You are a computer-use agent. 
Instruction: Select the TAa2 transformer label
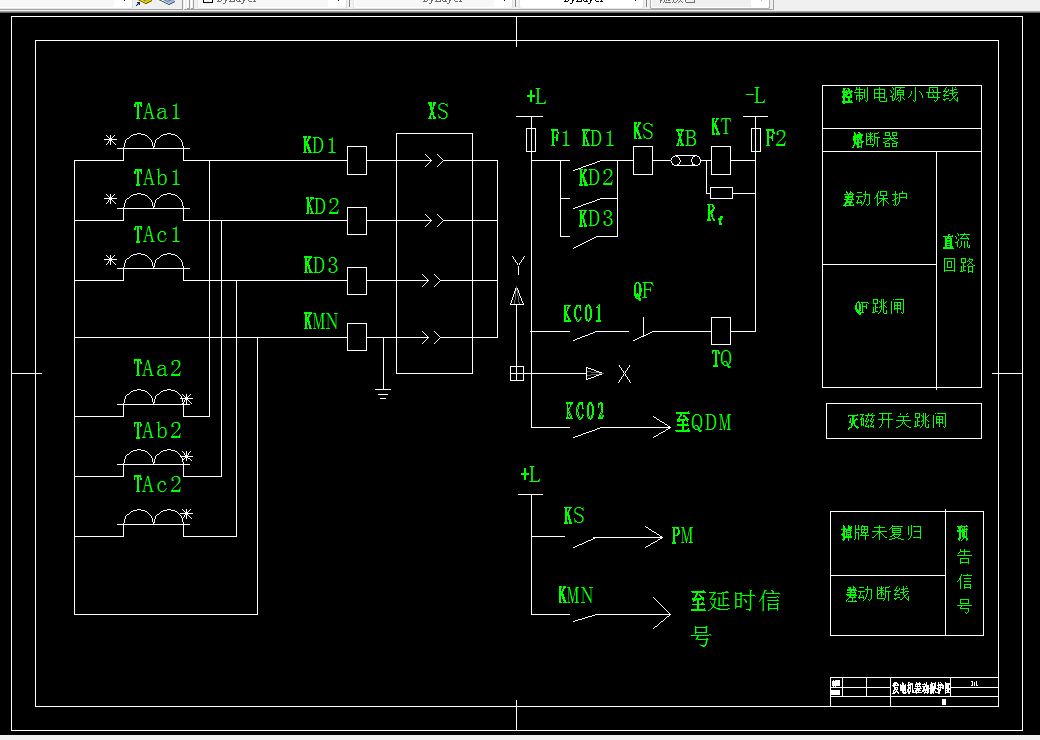157,368
